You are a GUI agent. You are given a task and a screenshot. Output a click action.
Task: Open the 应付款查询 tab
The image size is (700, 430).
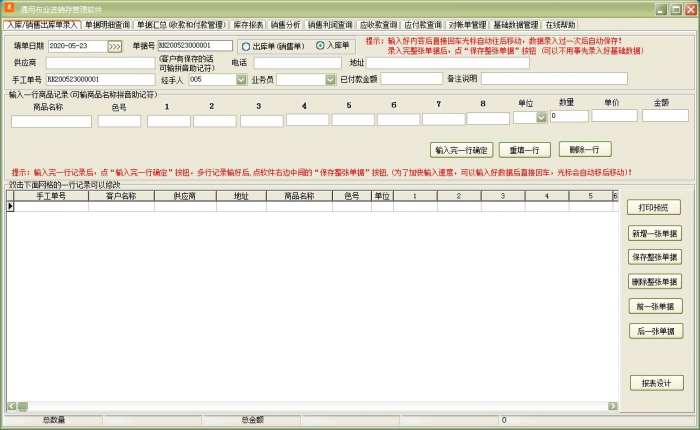tap(423, 25)
